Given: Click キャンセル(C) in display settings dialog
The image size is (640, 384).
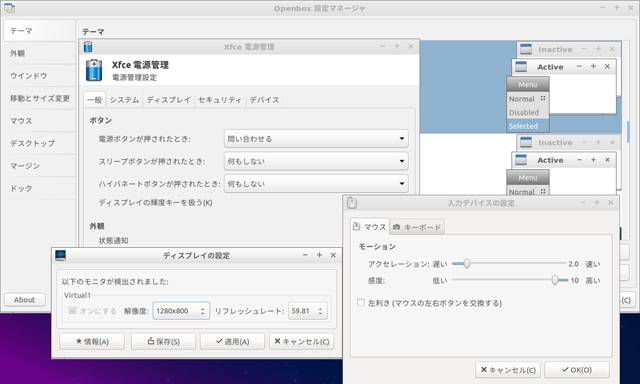Looking at the screenshot, I should [302, 341].
